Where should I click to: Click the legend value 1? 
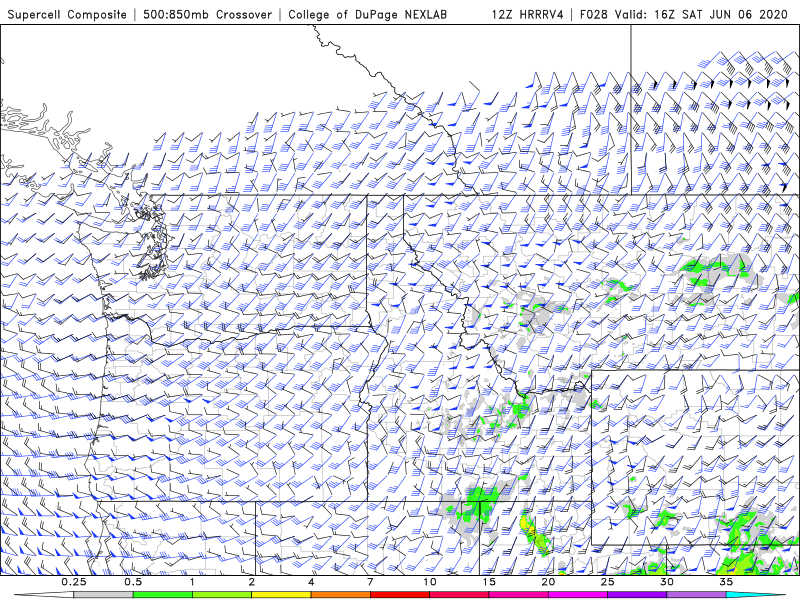tap(192, 582)
